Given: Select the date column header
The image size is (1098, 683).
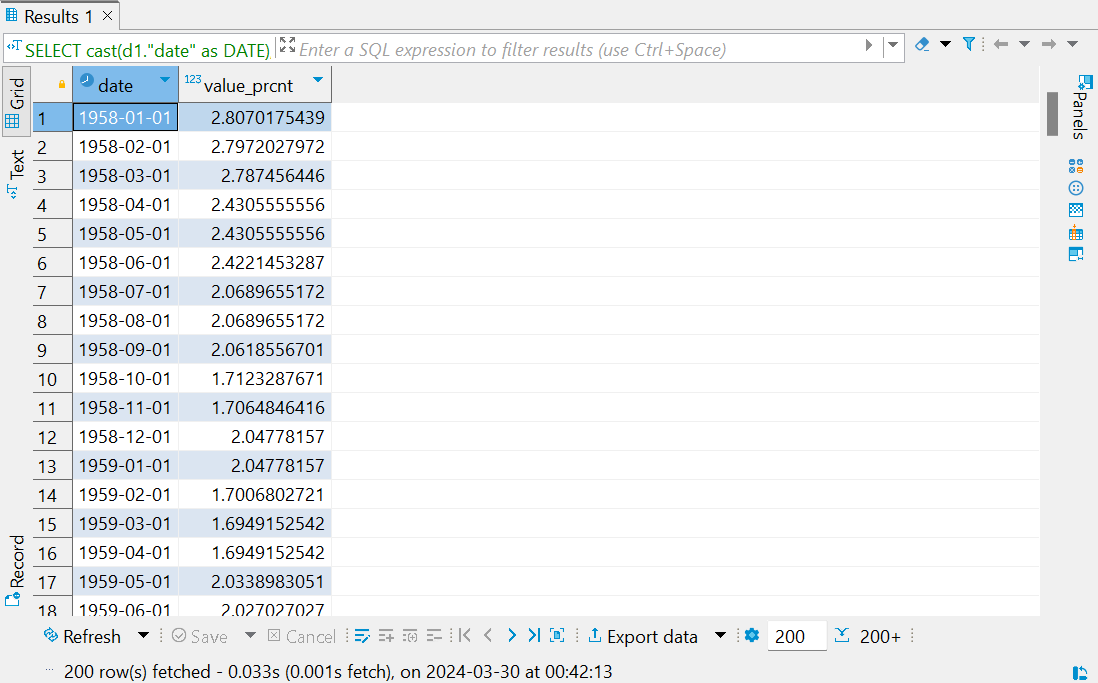Looking at the screenshot, I should pyautogui.click(x=125, y=85).
